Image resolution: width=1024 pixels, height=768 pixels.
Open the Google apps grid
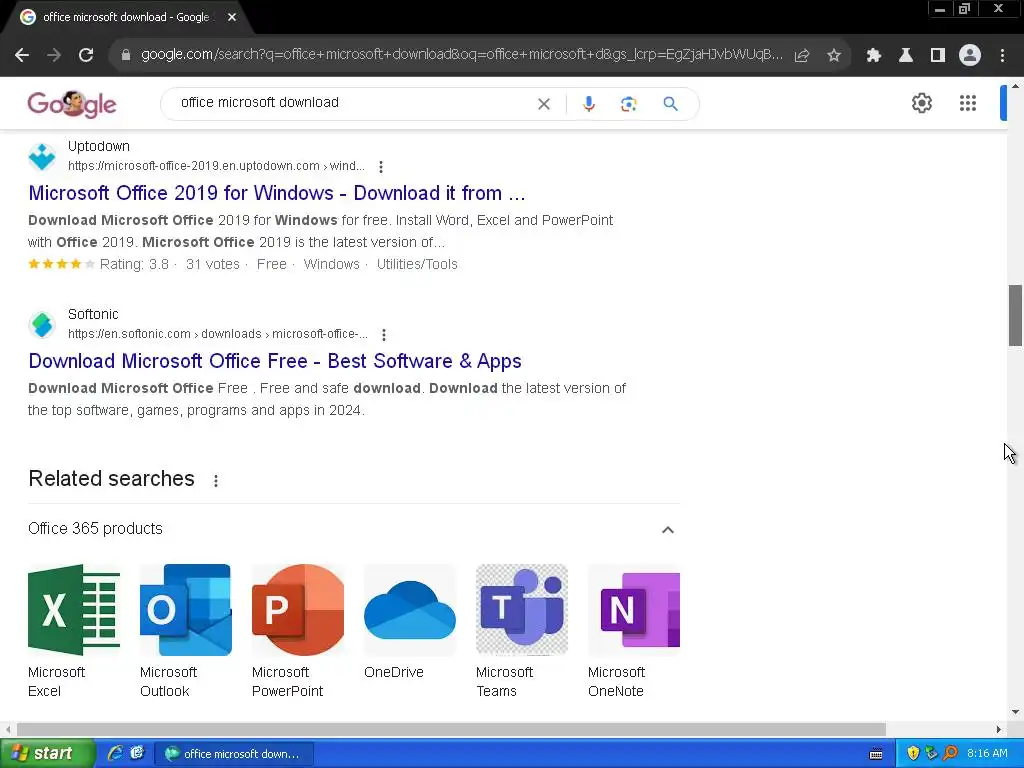click(968, 103)
